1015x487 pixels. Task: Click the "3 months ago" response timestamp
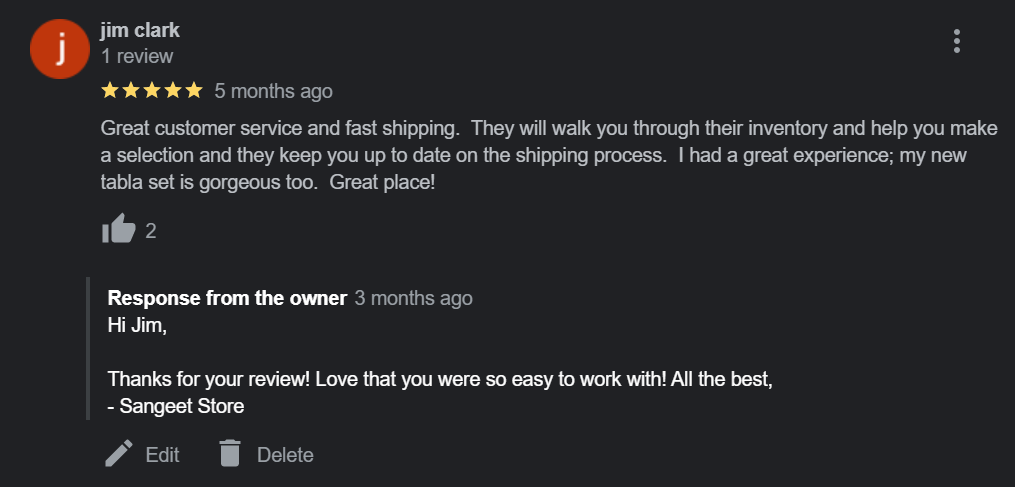click(x=413, y=298)
